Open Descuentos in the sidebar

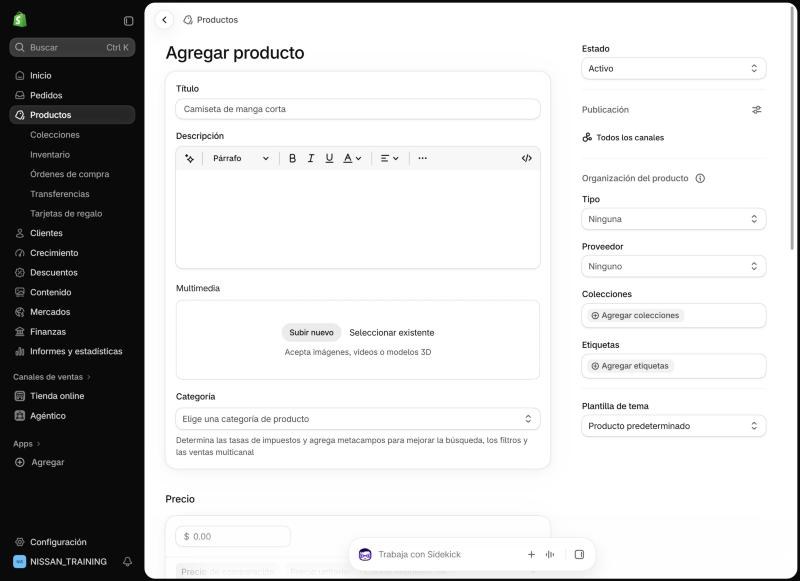[x=72, y=272]
